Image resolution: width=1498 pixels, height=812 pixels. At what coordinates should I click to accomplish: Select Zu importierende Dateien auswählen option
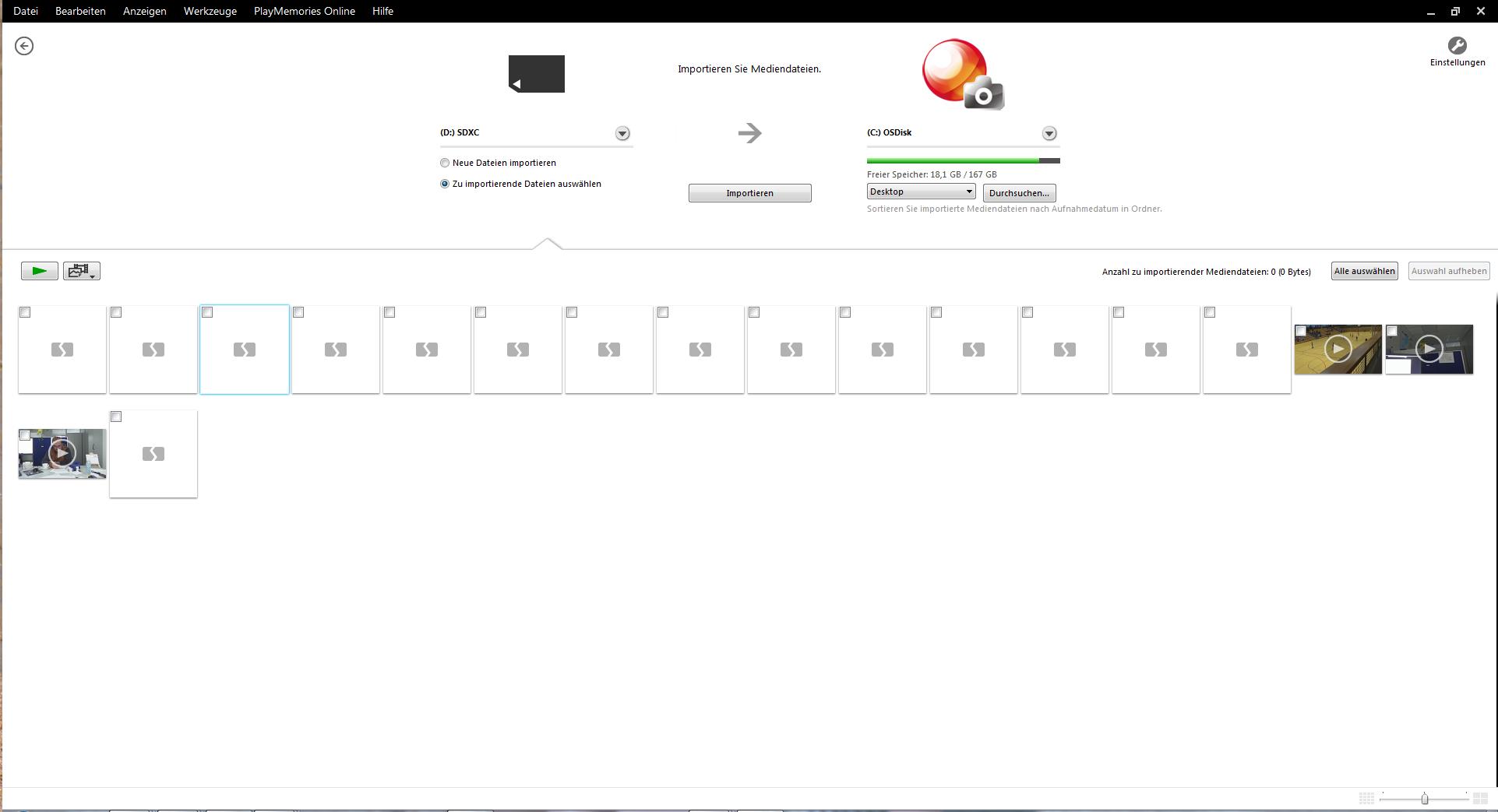coord(445,184)
